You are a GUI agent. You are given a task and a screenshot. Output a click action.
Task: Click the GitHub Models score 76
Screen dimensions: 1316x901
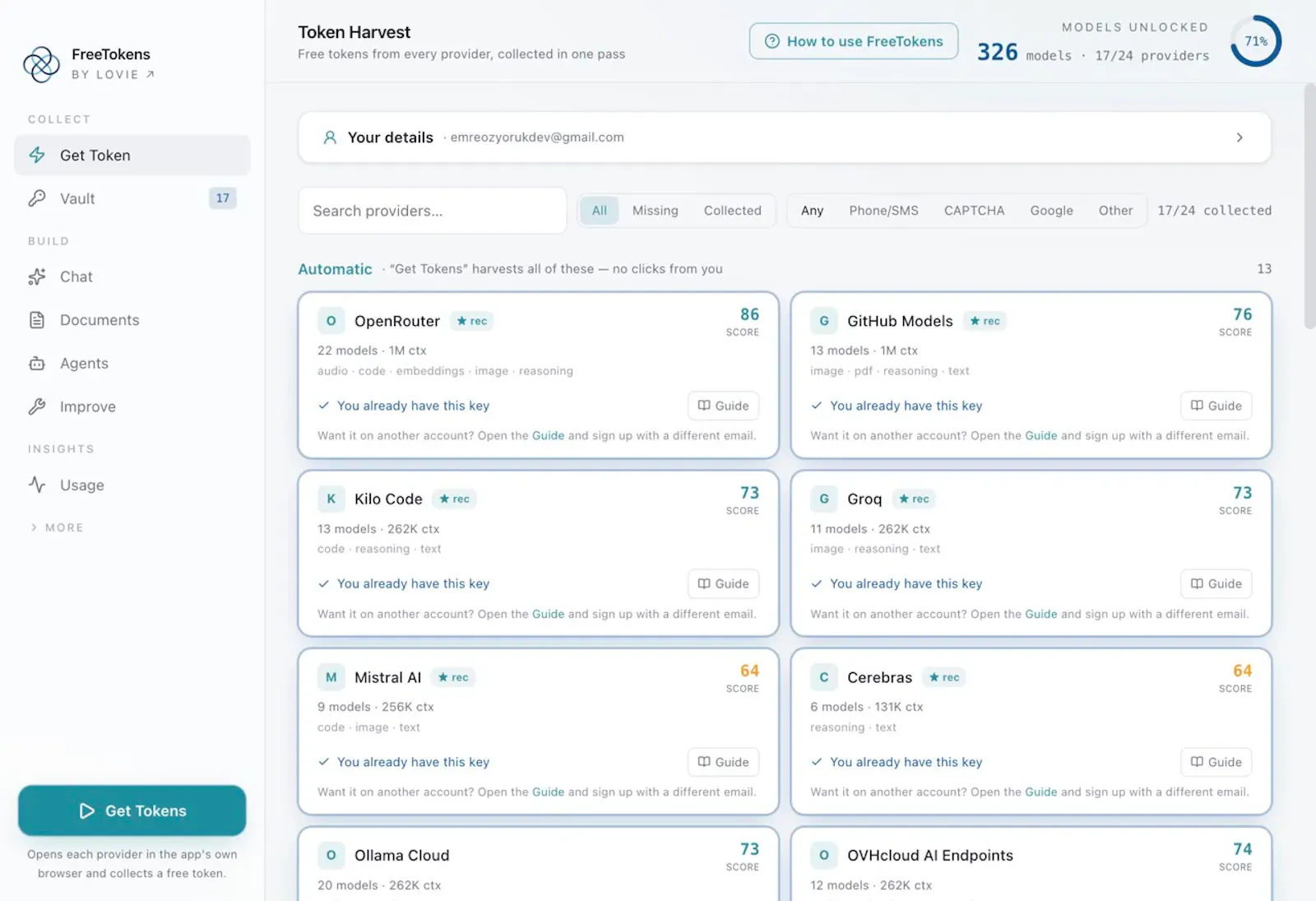pos(1243,314)
